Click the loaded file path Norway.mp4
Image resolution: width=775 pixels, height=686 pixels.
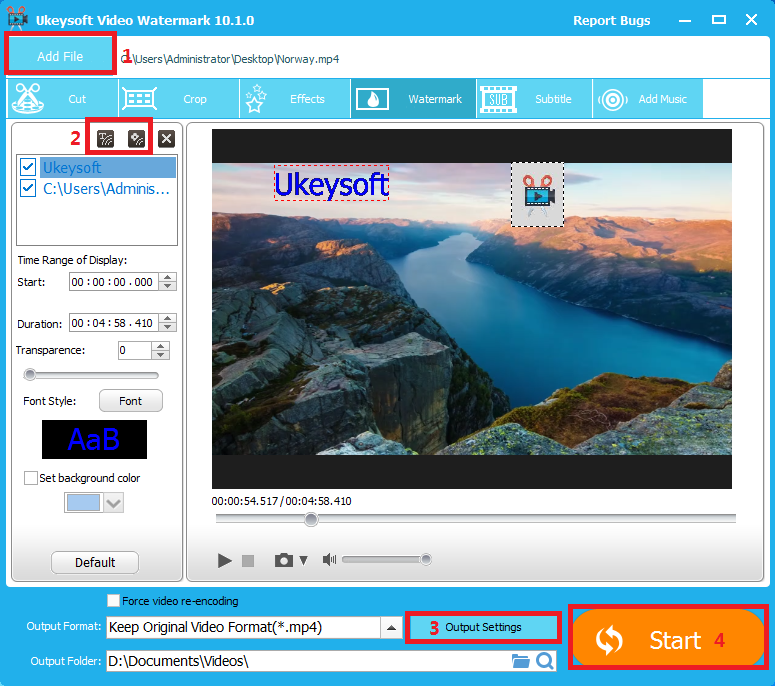coord(230,59)
